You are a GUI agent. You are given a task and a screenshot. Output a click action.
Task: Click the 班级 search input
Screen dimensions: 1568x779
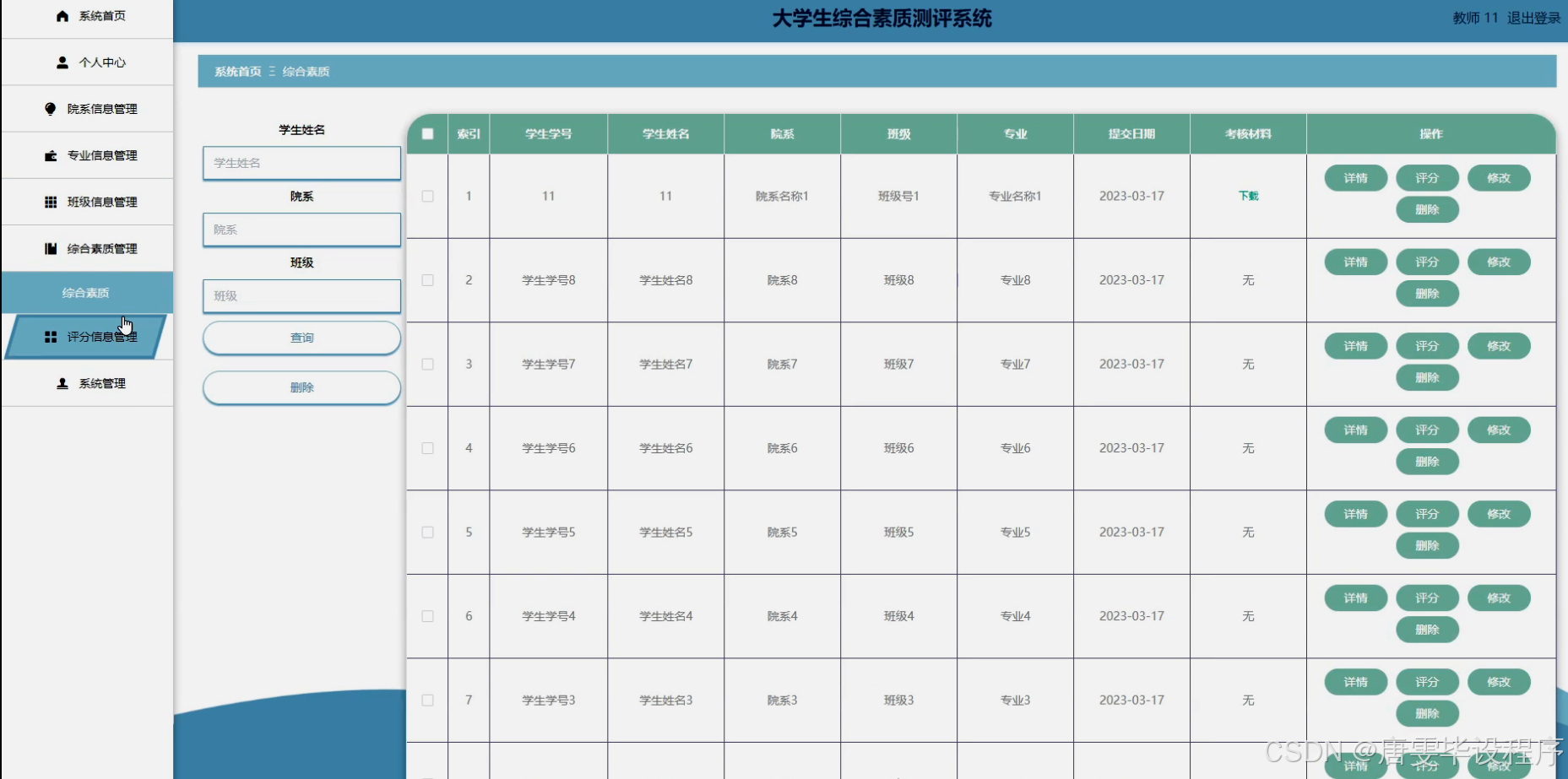pyautogui.click(x=301, y=296)
